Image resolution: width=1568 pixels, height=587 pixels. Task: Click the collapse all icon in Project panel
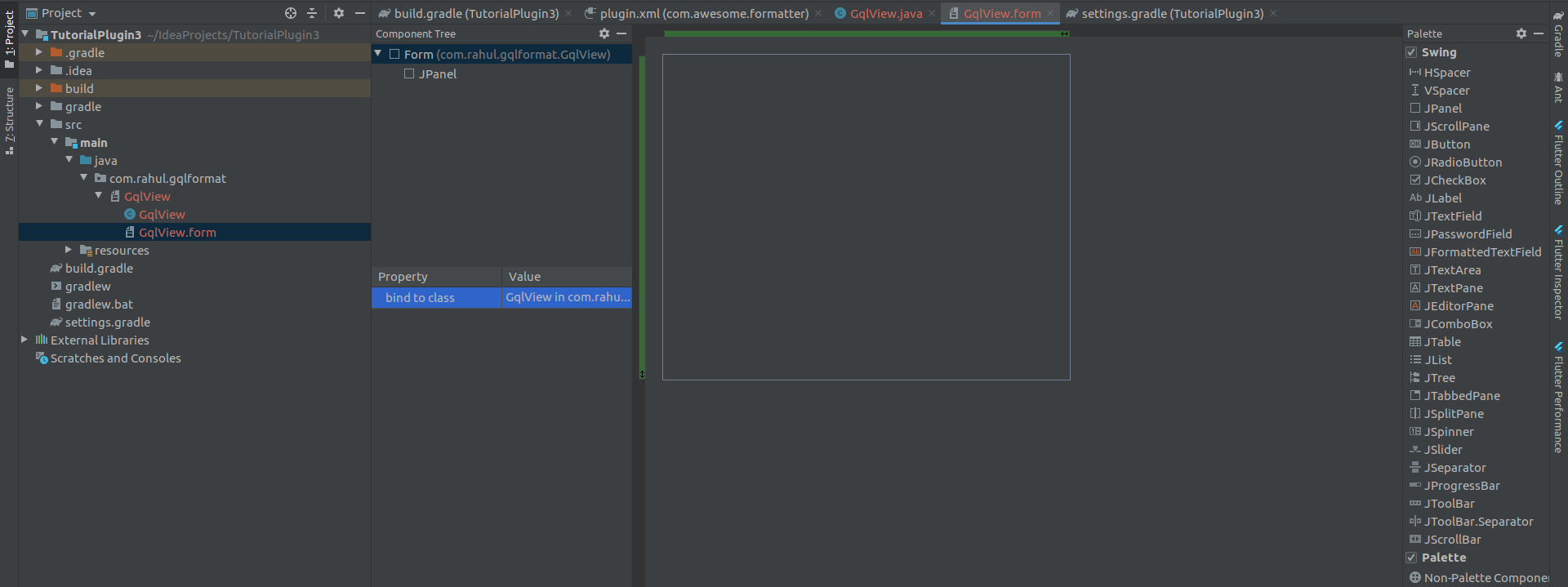[312, 13]
